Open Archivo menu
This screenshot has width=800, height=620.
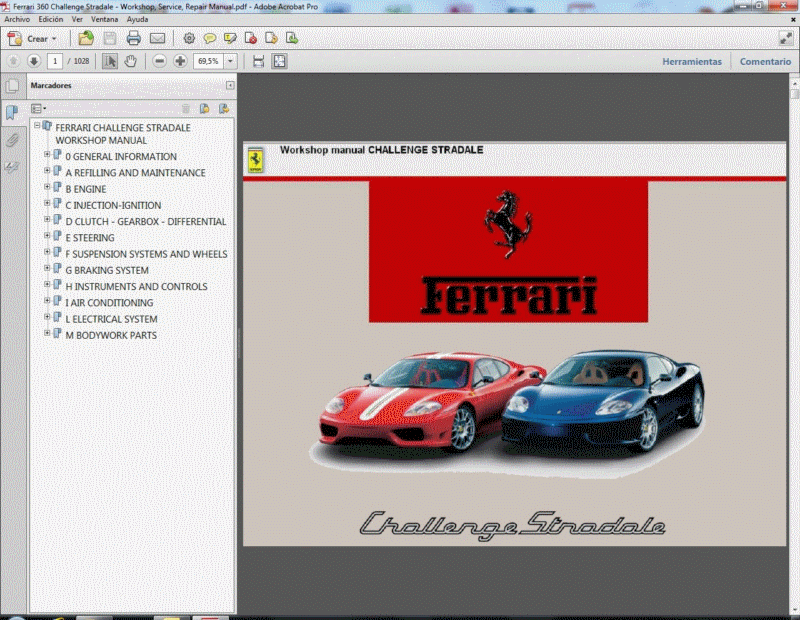coord(17,19)
